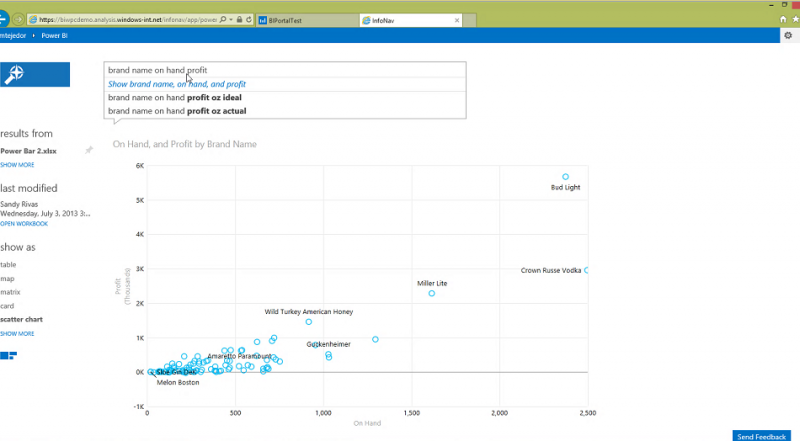
Task: Click the tile layout icon under show as
Action: [x=9, y=355]
